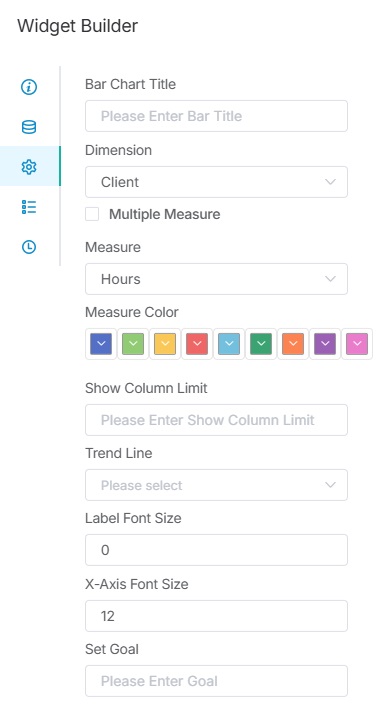The height and width of the screenshot is (713, 390).
Task: Expand the Dimension dropdown showing Client
Action: 216,182
